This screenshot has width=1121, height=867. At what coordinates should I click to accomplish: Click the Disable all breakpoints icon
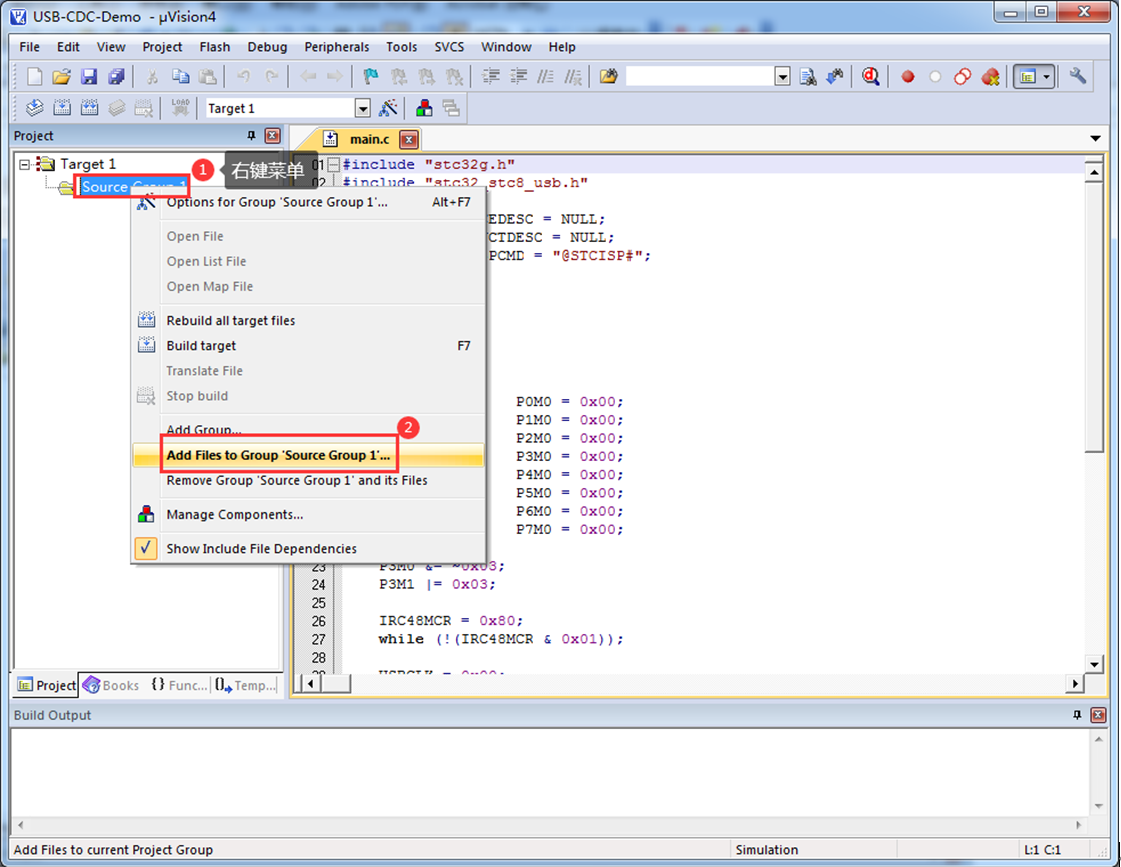(x=962, y=76)
